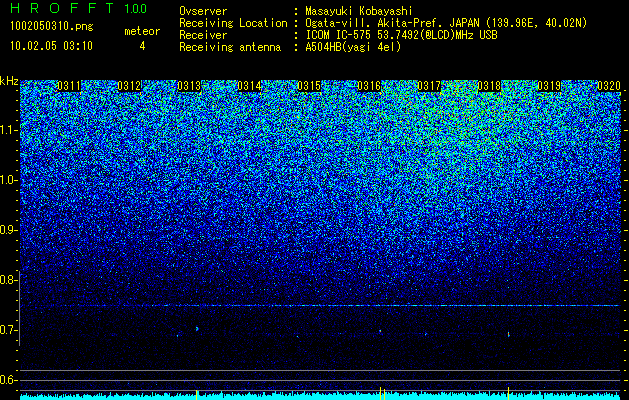Click the yellow detection tick below 0318
This screenshot has height=400, width=629.
pos(508,393)
